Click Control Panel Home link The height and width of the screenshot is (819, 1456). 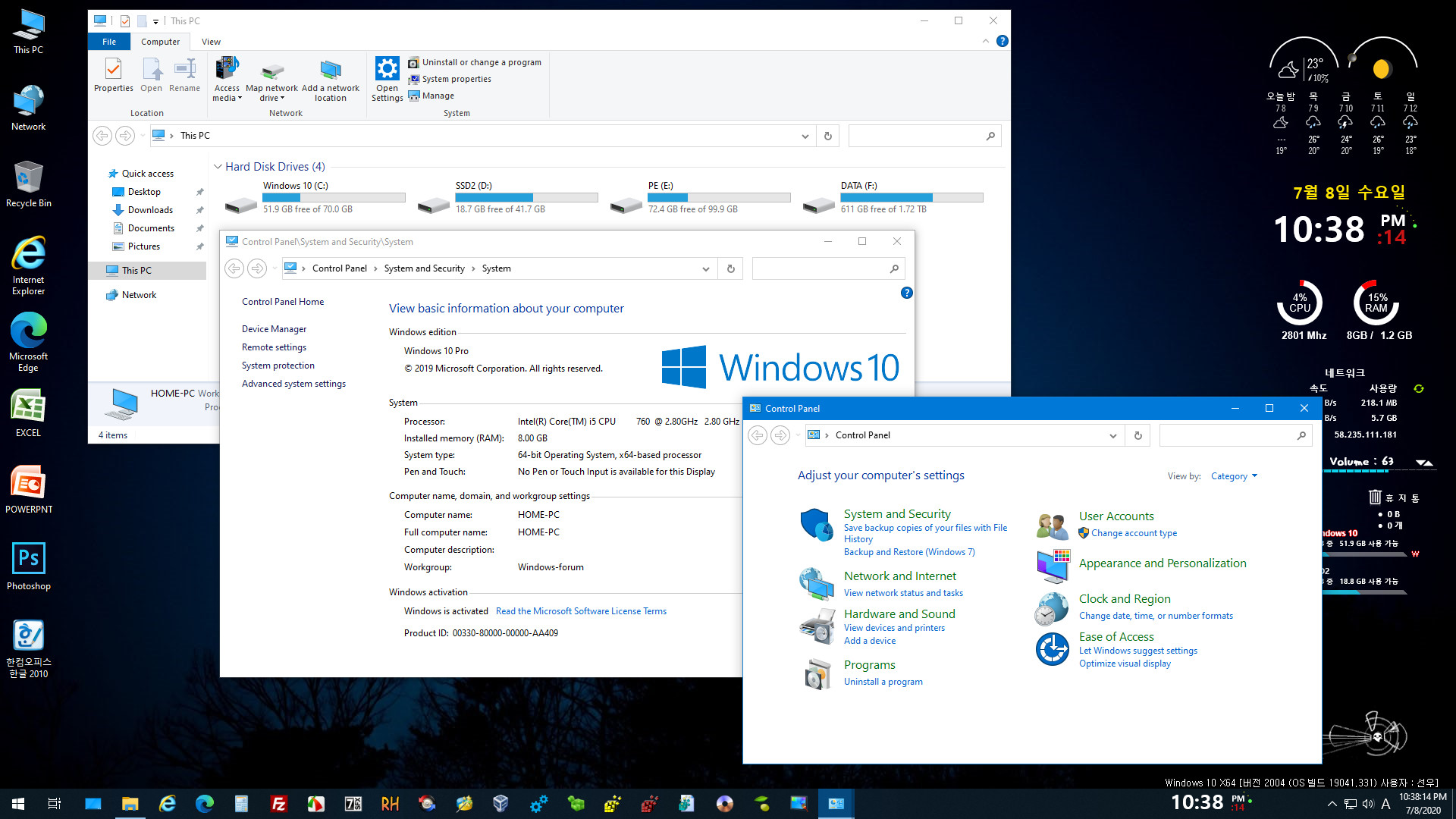(x=283, y=302)
